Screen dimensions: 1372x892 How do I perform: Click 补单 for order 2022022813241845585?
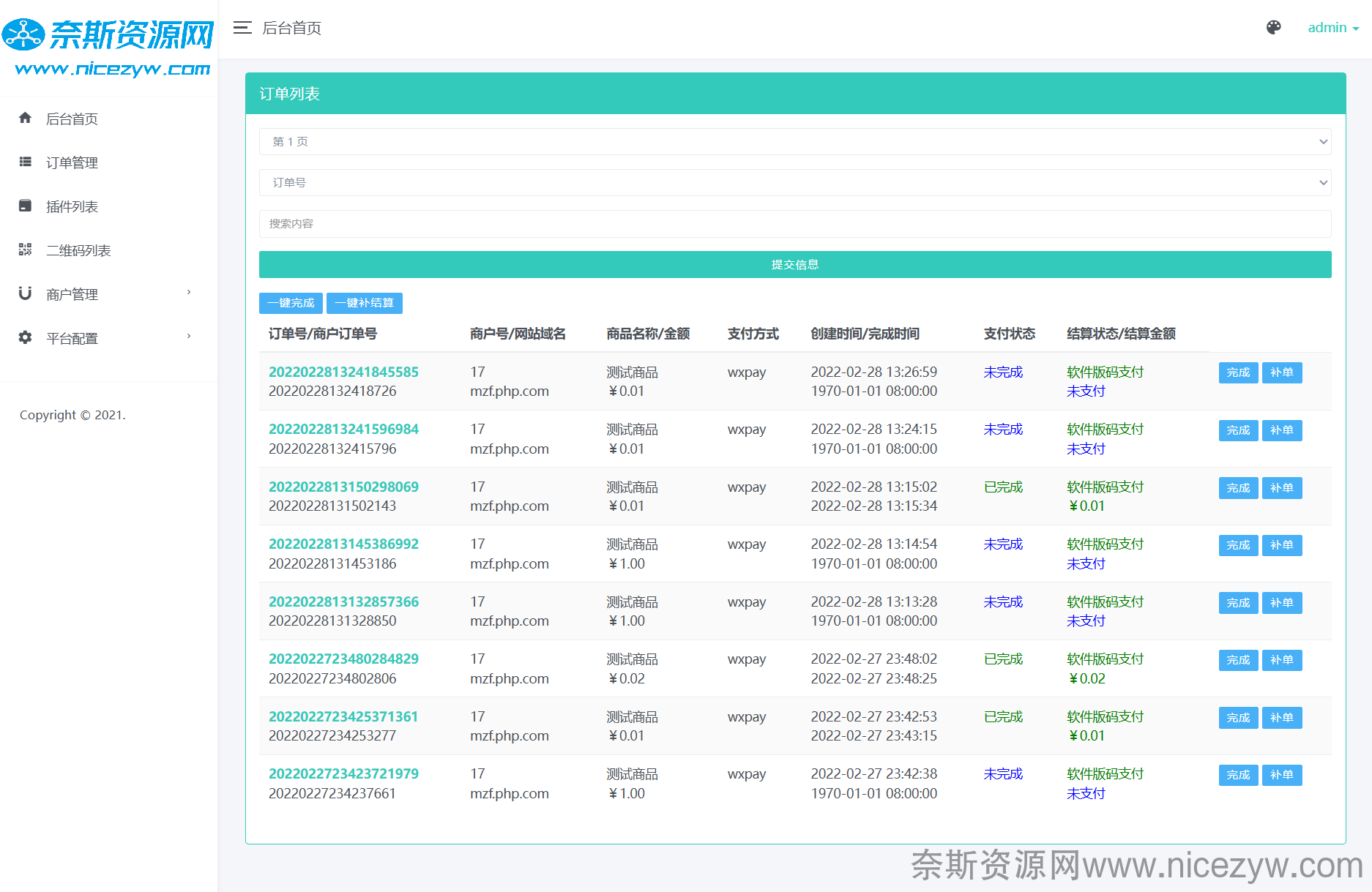1282,372
